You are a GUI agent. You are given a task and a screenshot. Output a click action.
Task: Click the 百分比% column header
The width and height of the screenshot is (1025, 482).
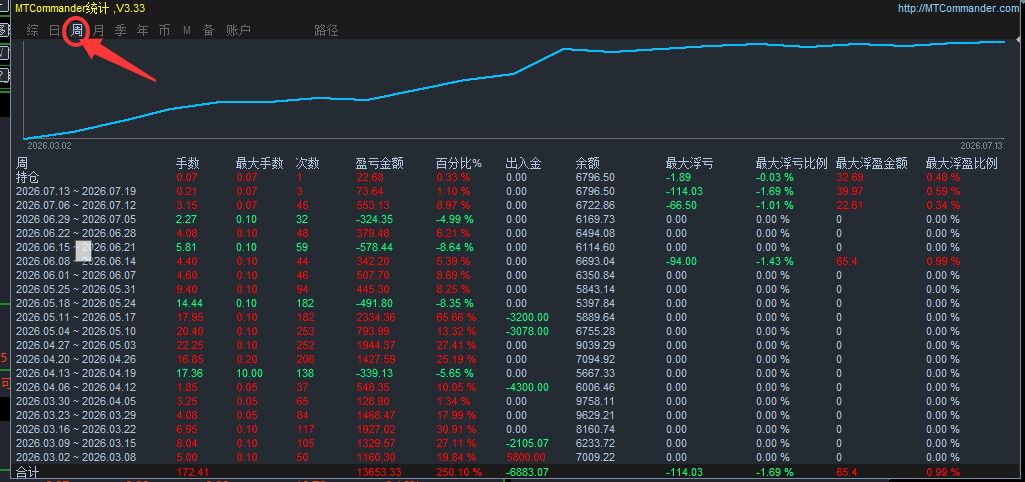(x=459, y=164)
